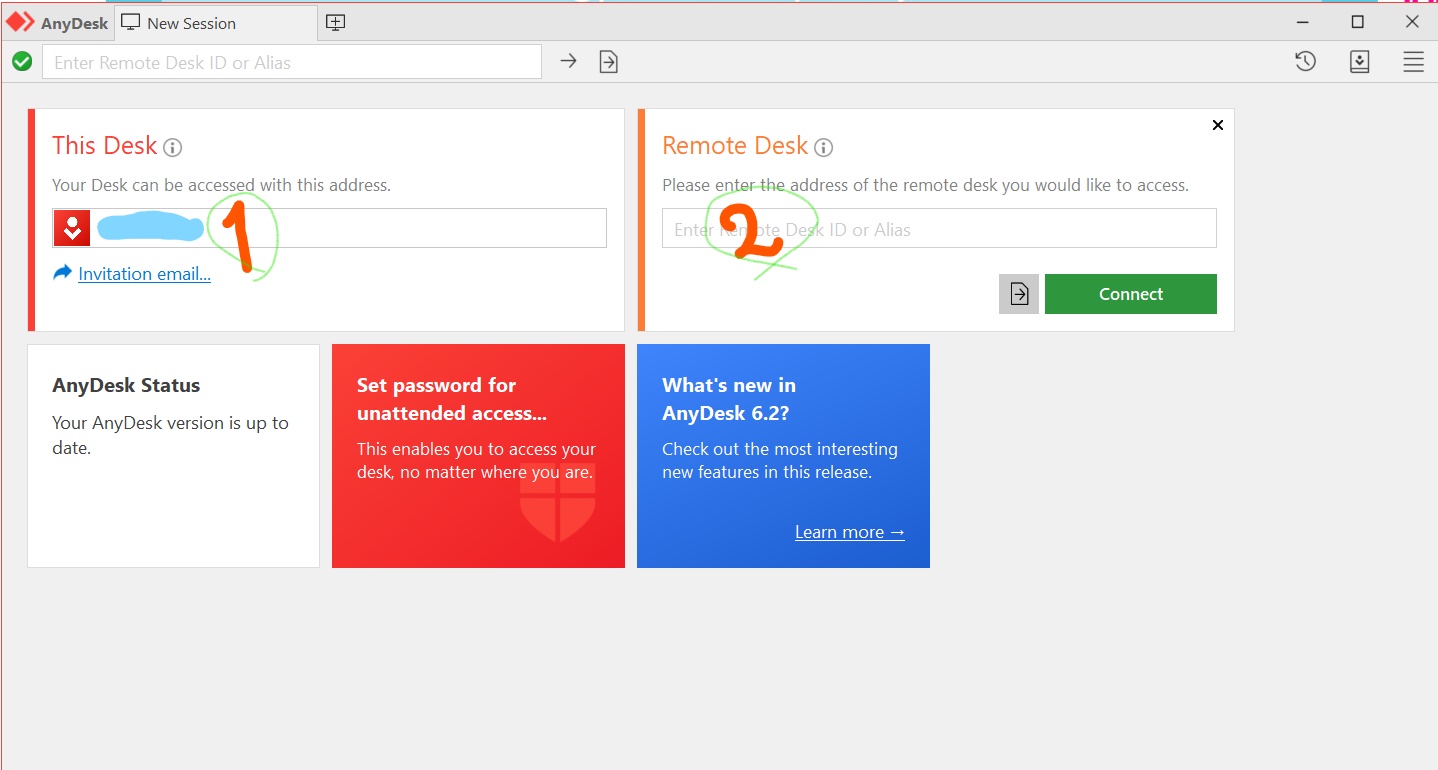
Task: Open the hamburger main menu
Action: coord(1413,62)
